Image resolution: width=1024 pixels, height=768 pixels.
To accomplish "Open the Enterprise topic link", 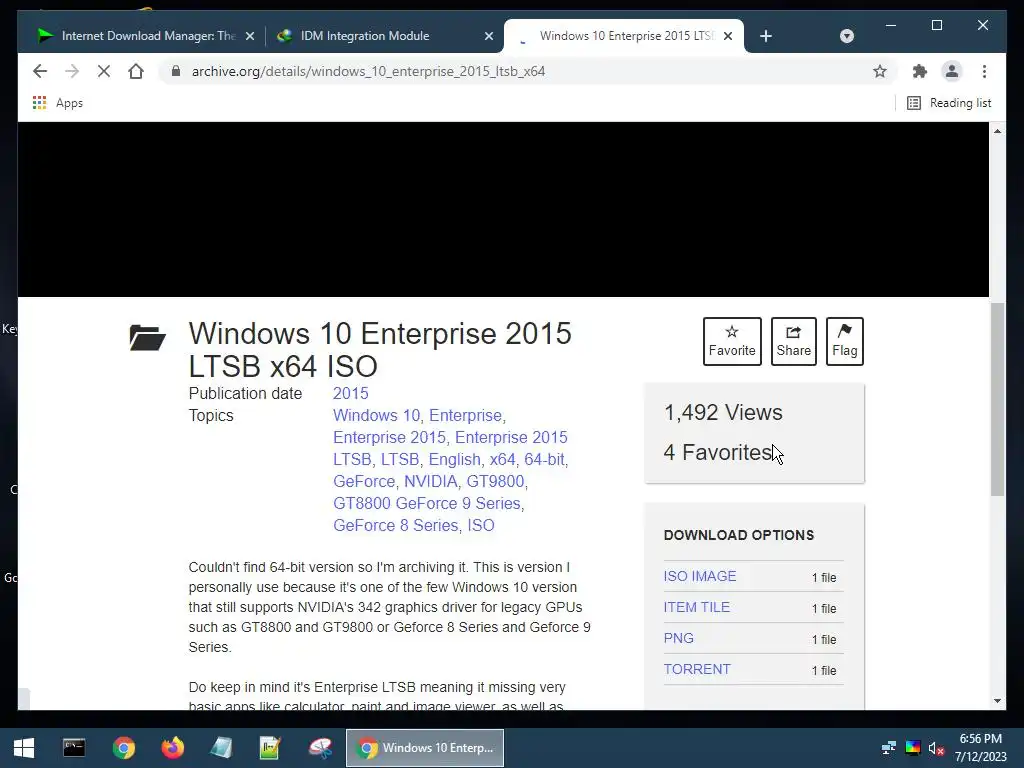I will click(466, 415).
